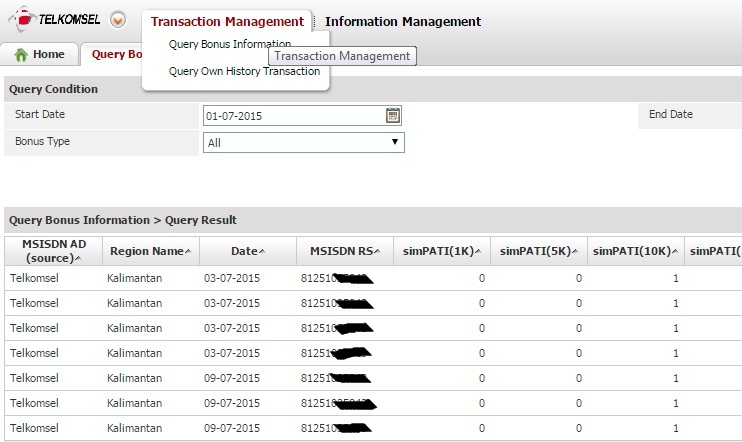This screenshot has height=442, width=742.
Task: Click the Bonus Type label
Action: (42, 141)
